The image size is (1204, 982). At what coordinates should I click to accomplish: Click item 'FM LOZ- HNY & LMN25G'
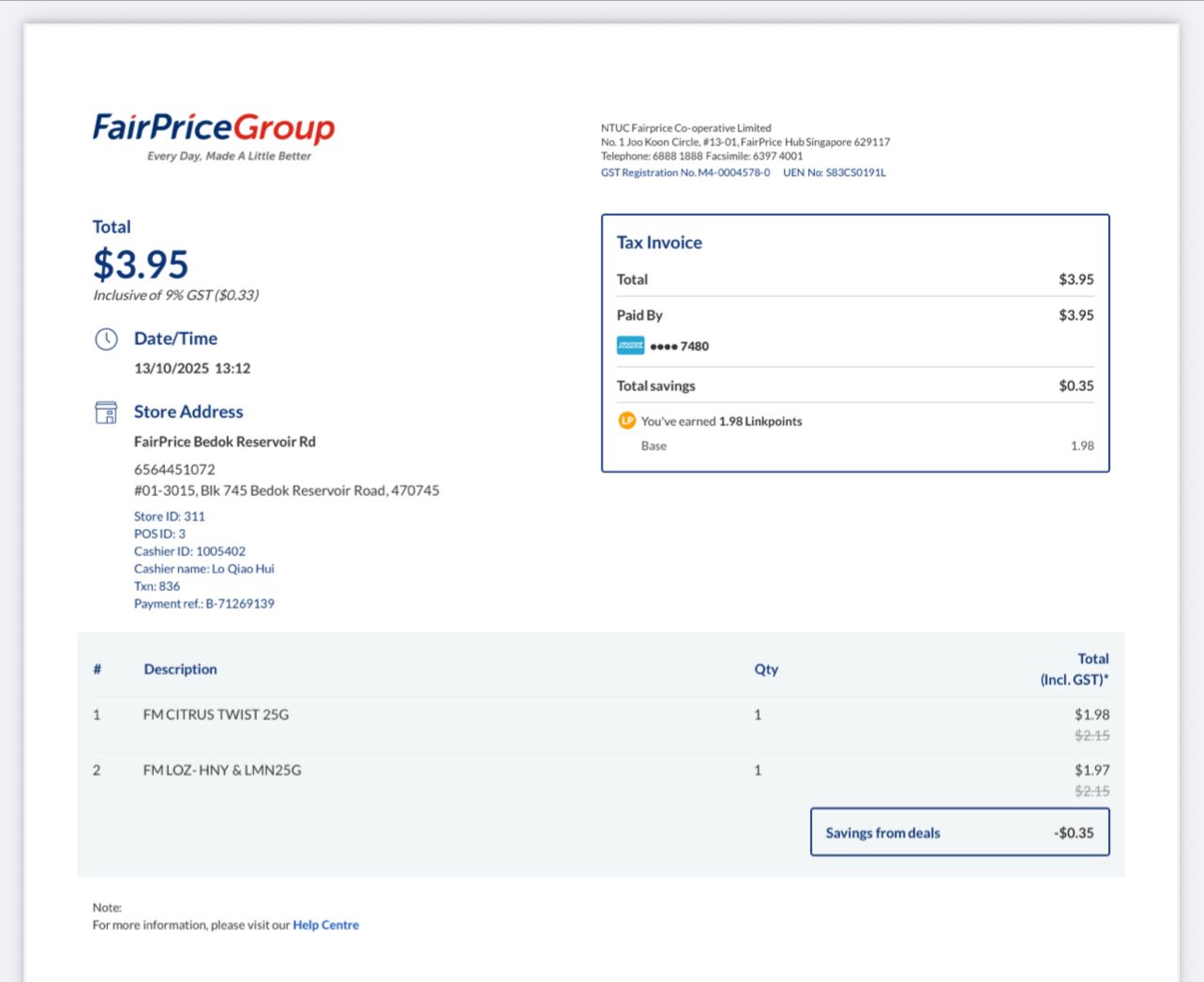point(222,770)
